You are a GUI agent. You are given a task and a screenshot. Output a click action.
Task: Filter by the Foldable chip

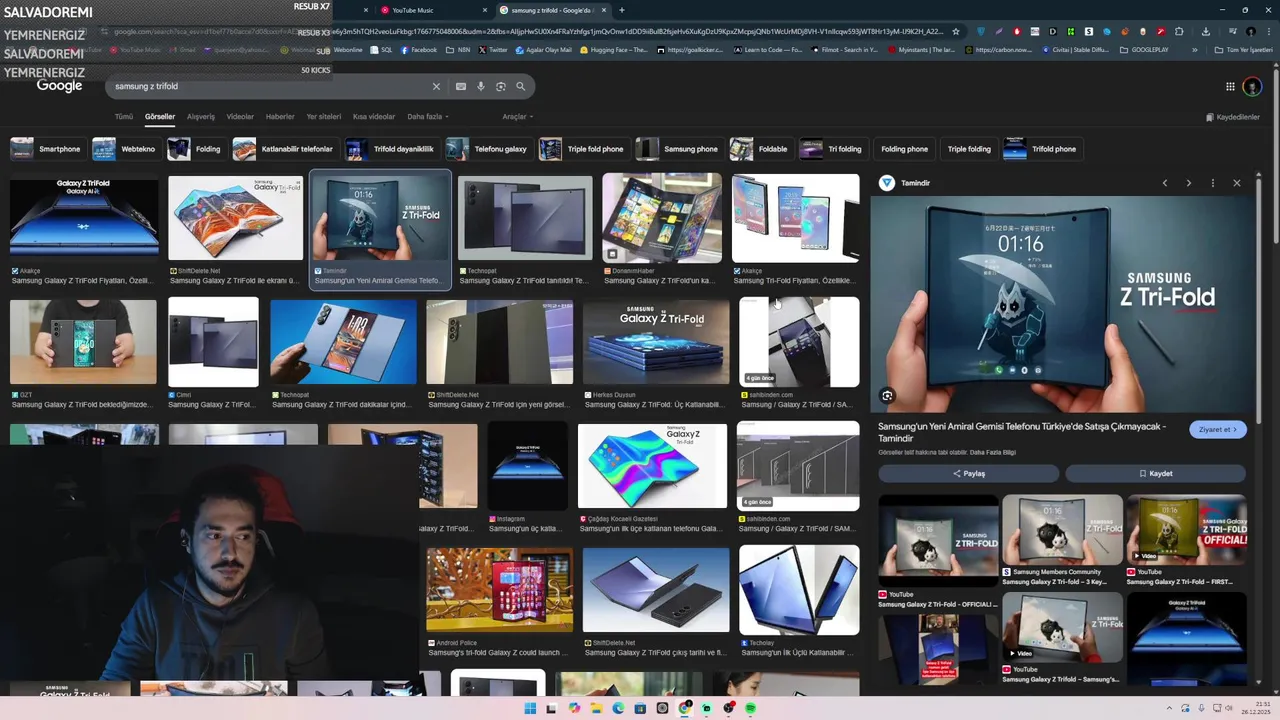tap(760, 149)
